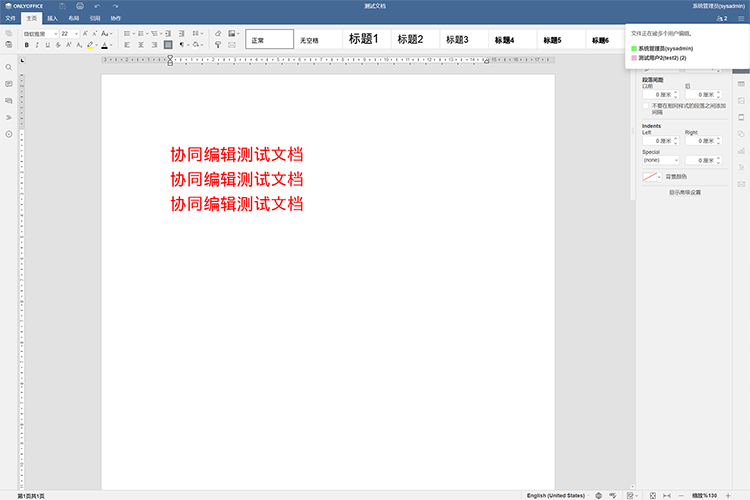Open the 文件 menu tab
The width and height of the screenshot is (750, 500).
(x=11, y=18)
